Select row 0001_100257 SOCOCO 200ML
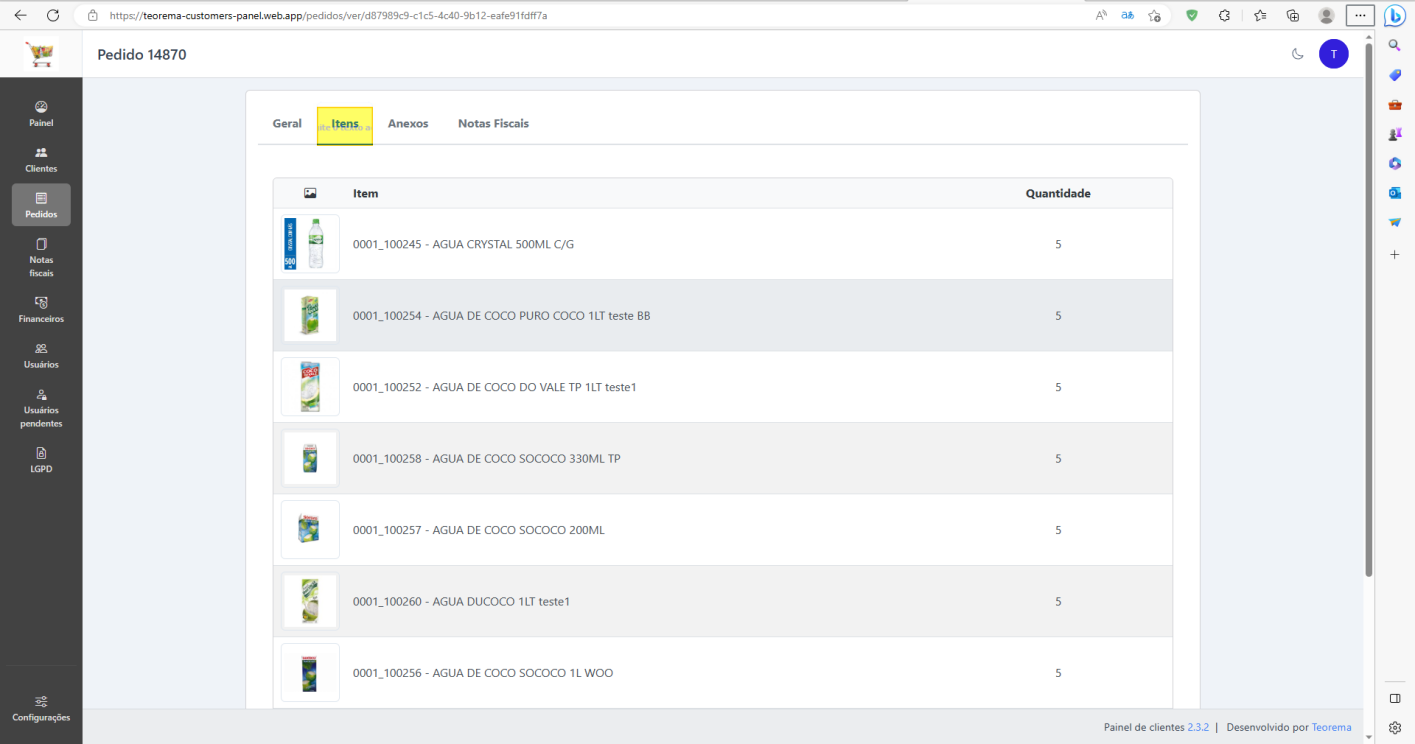 (x=722, y=530)
